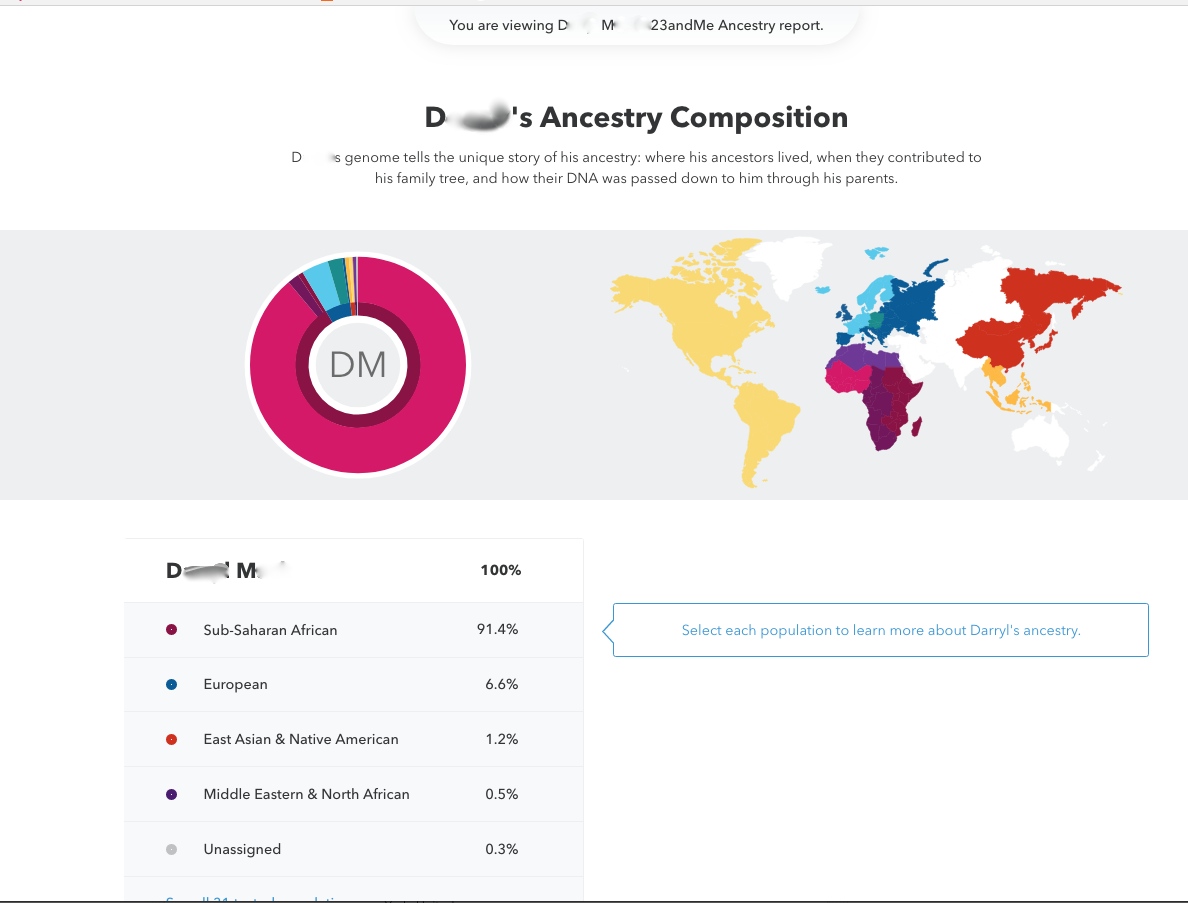The height and width of the screenshot is (903, 1188).
Task: Click the DM initials in the donut center
Action: tap(357, 365)
